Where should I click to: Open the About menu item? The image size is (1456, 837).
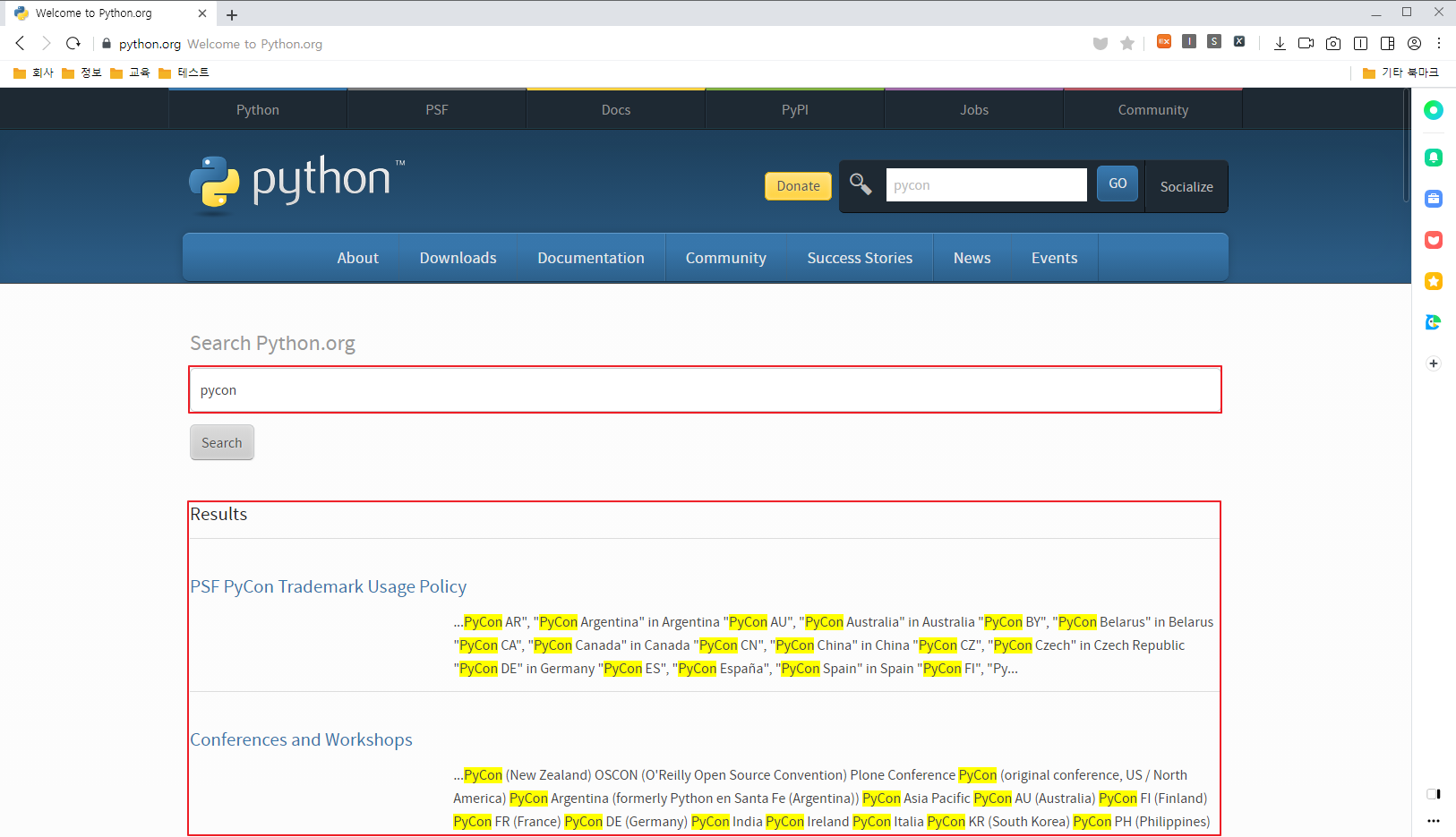(x=357, y=258)
